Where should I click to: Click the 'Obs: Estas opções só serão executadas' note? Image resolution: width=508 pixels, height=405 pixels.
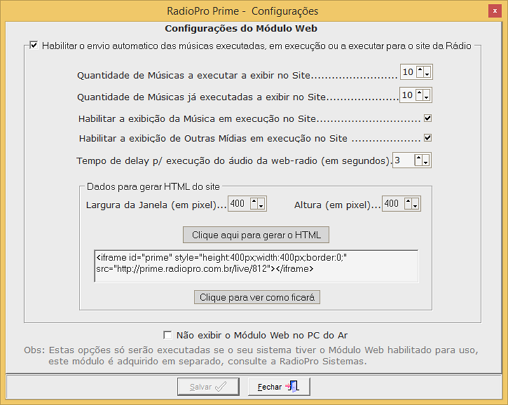point(251,356)
